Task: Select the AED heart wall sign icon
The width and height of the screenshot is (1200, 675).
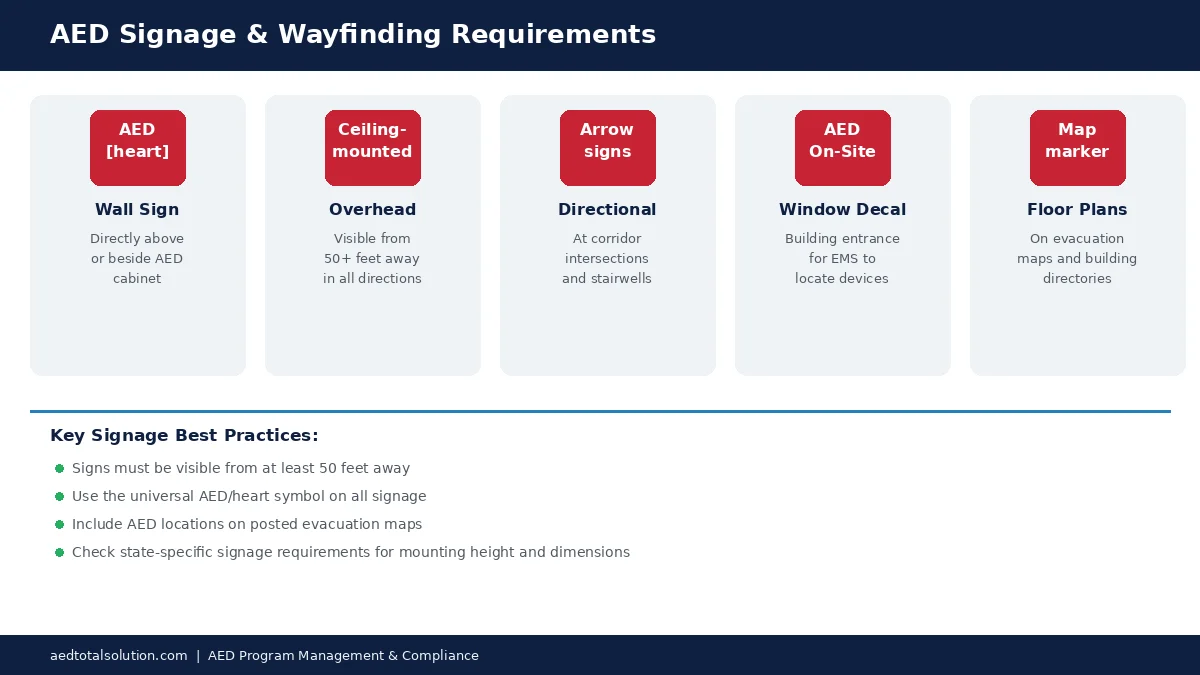Action: coord(137,148)
